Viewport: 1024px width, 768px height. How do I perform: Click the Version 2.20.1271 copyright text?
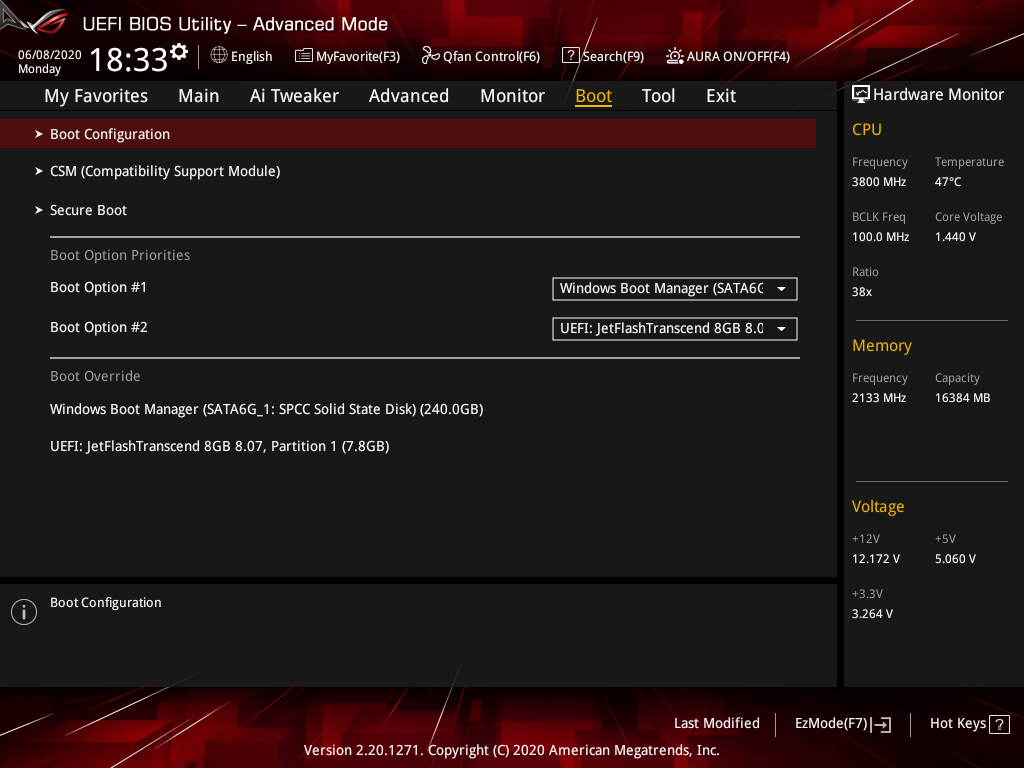[x=511, y=750]
